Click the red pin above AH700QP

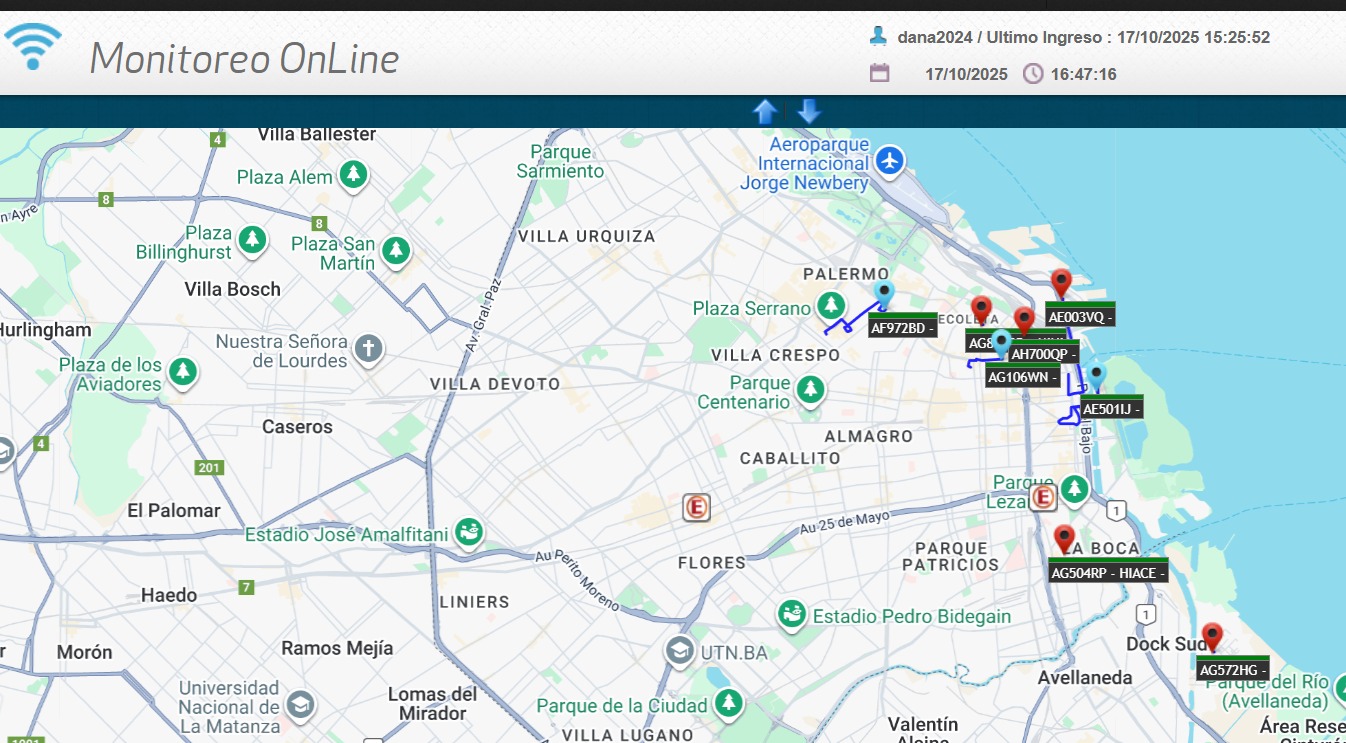(x=1023, y=320)
